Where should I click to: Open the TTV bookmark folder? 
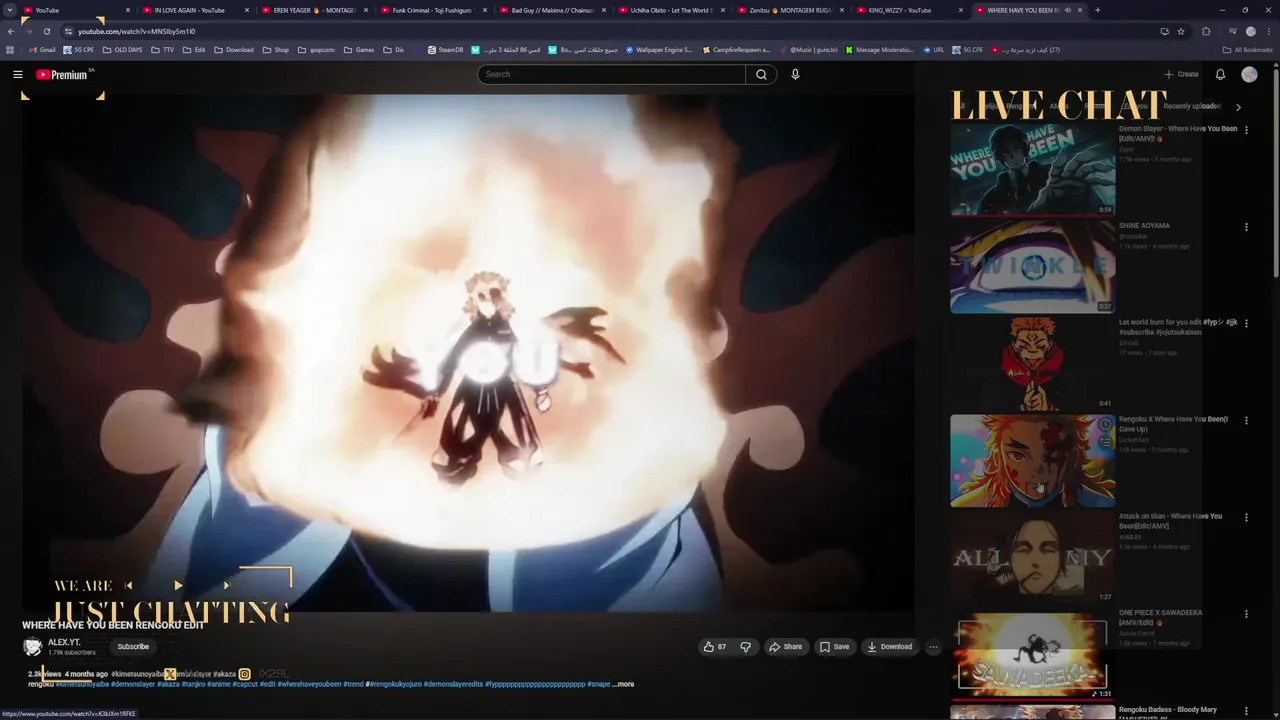[x=162, y=50]
